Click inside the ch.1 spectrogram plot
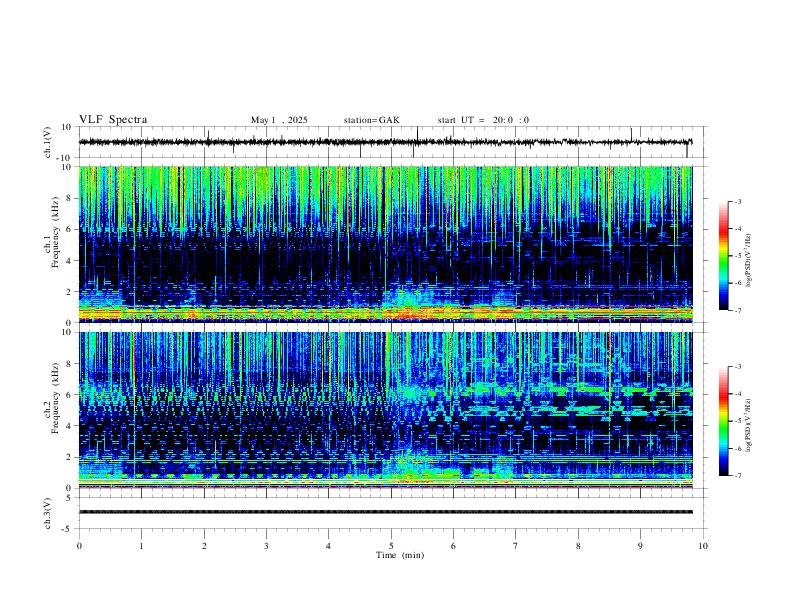The height and width of the screenshot is (612, 792). (x=386, y=244)
